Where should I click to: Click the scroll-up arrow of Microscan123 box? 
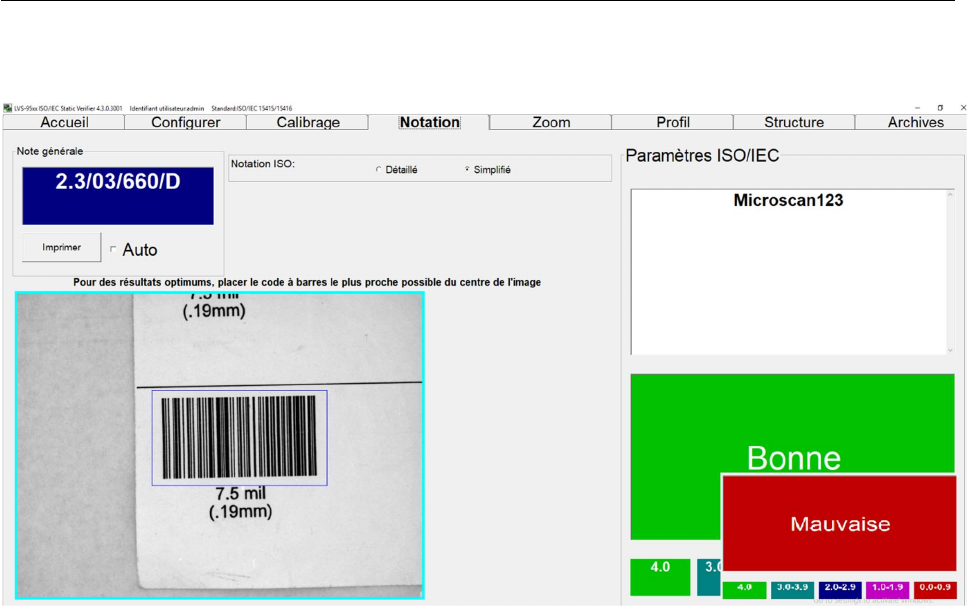[950, 195]
